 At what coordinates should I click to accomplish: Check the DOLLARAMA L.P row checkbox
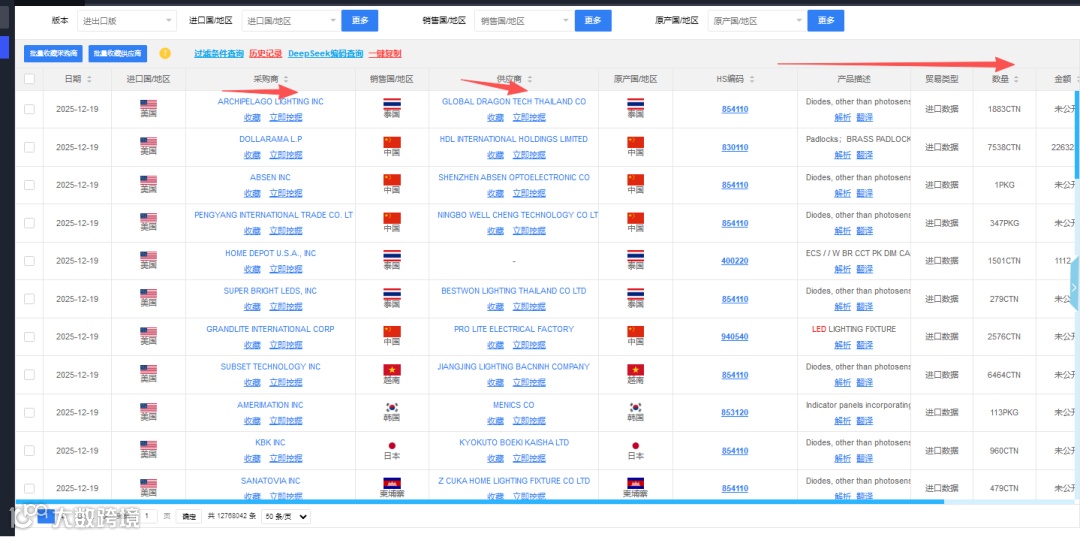click(x=29, y=147)
